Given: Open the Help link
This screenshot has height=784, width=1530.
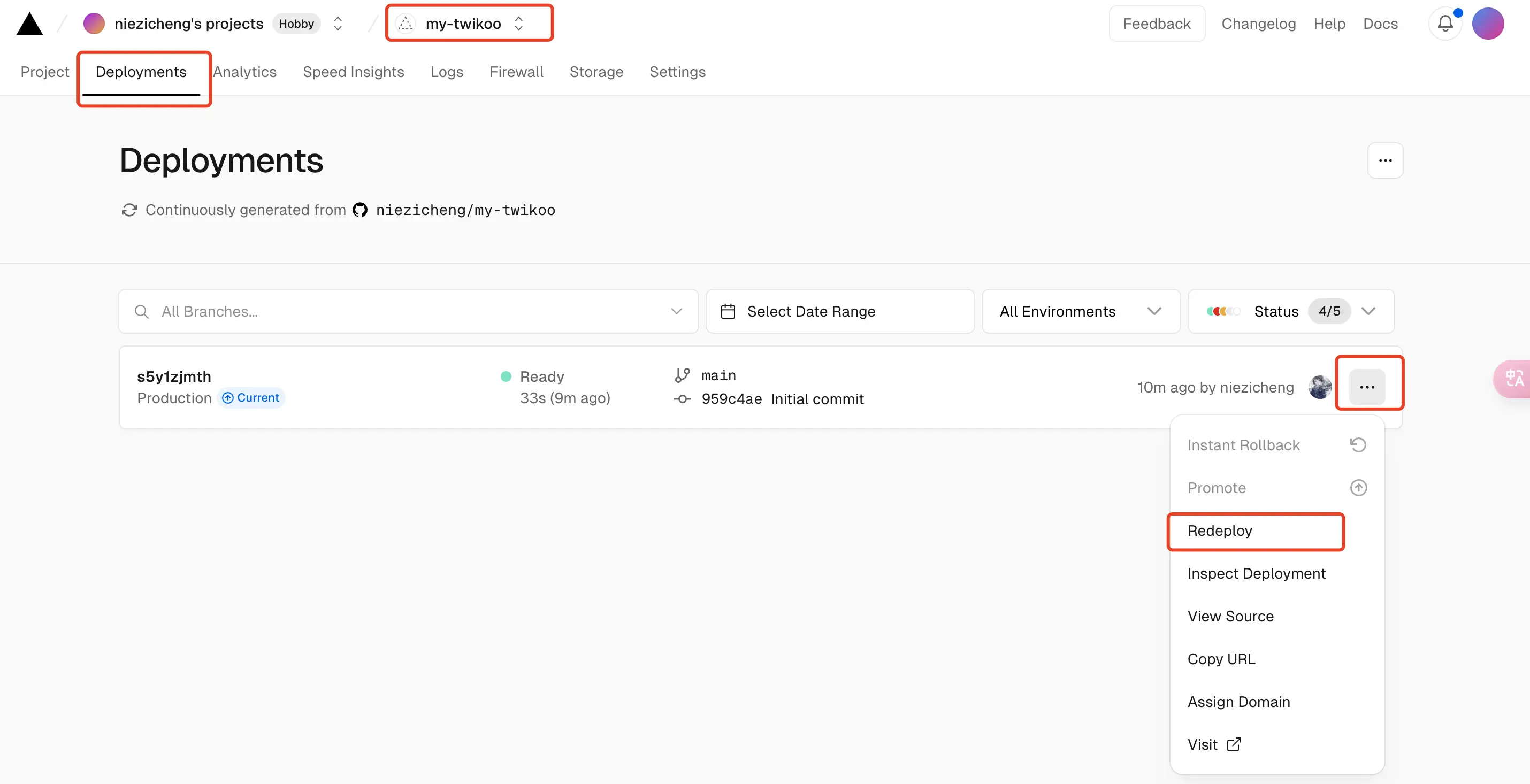Looking at the screenshot, I should [1329, 24].
